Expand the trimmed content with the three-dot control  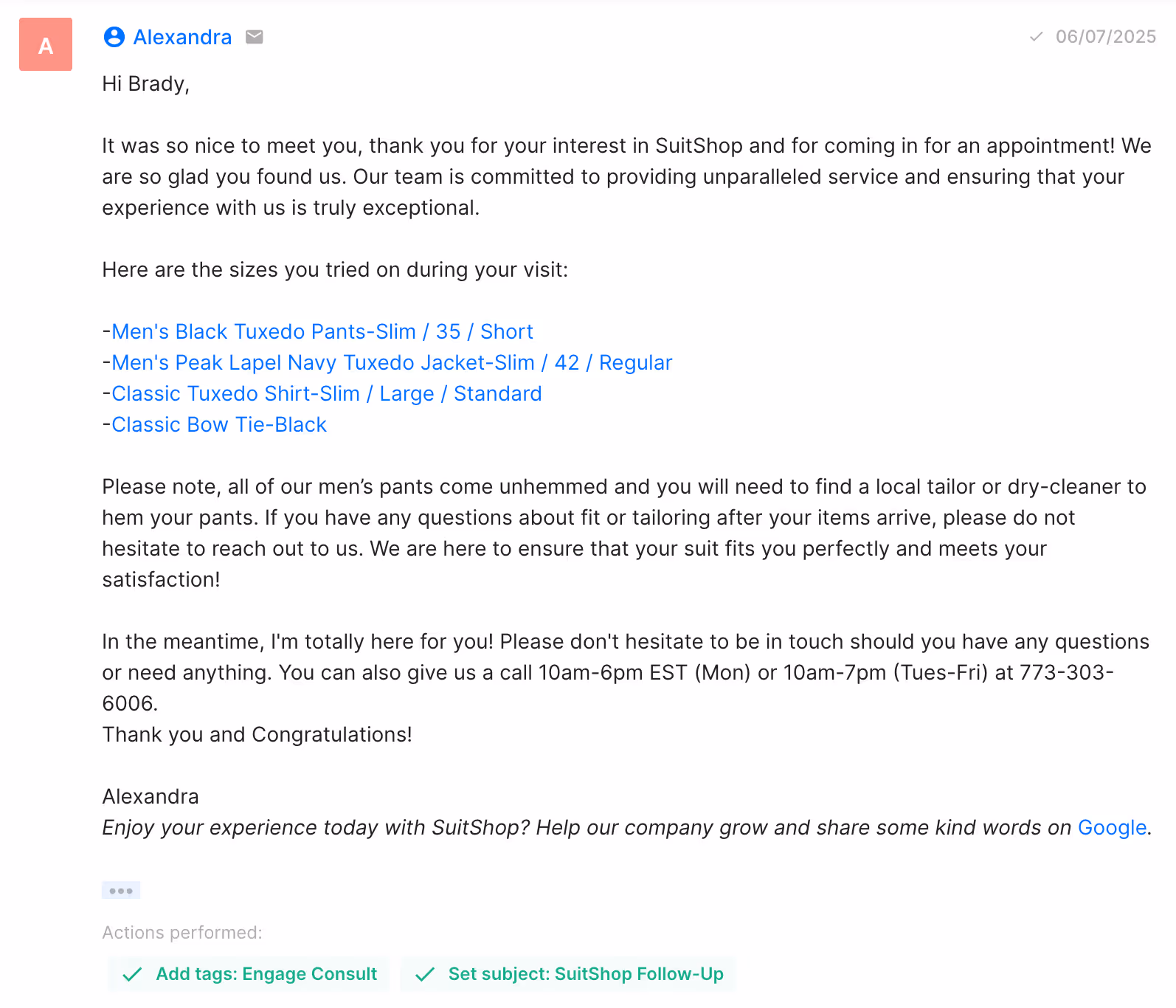coord(121,890)
